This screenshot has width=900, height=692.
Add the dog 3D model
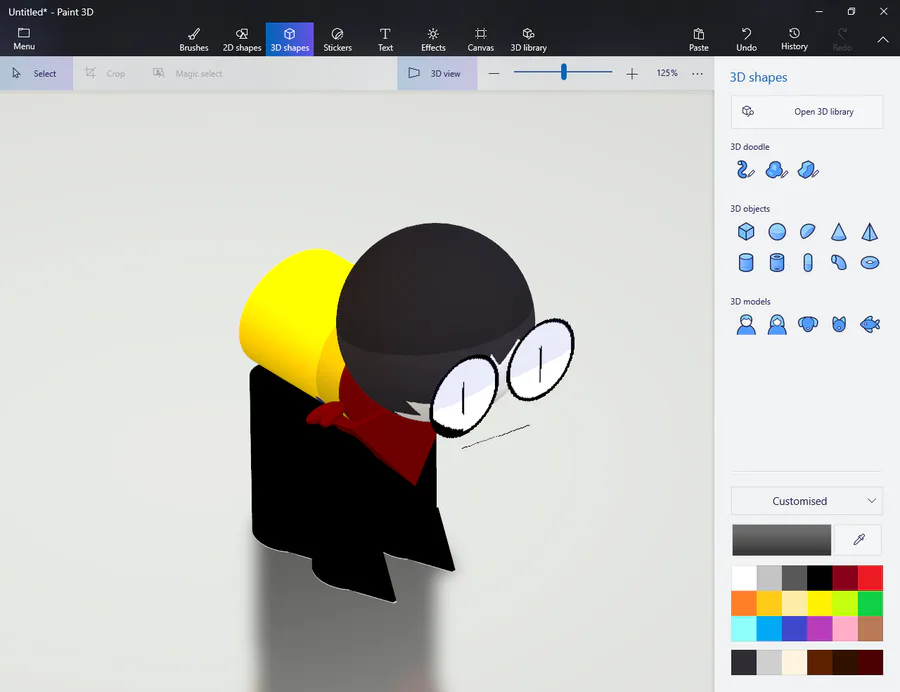tap(808, 324)
